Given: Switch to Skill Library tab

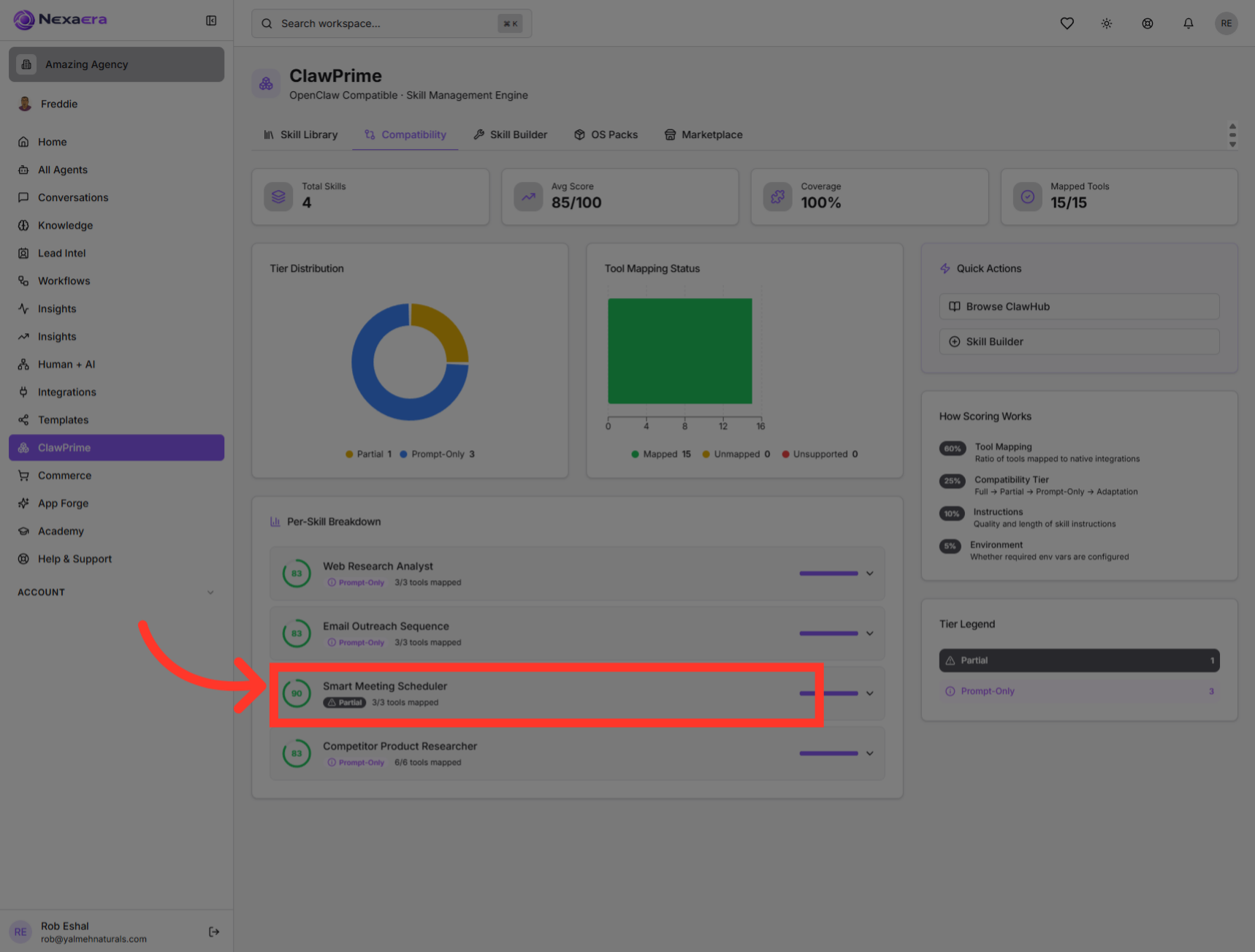Looking at the screenshot, I should pyautogui.click(x=301, y=134).
